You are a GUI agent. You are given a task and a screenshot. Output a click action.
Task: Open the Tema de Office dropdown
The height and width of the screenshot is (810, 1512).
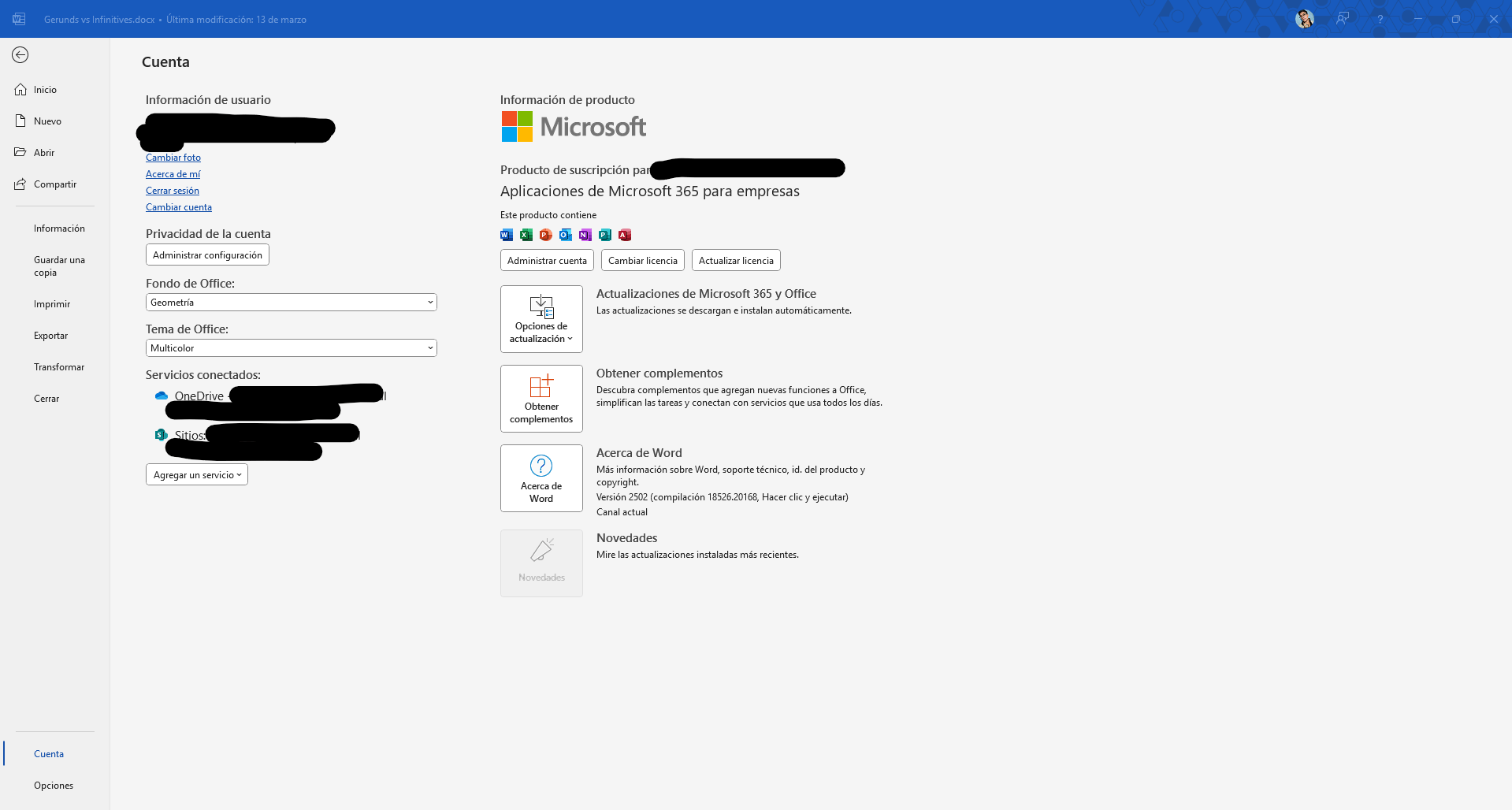(x=292, y=348)
